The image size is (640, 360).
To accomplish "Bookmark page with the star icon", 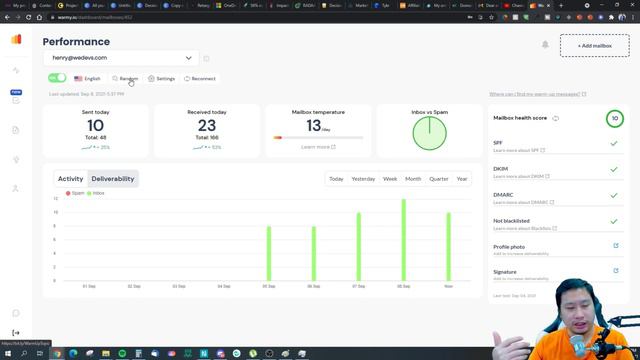I will (x=491, y=18).
